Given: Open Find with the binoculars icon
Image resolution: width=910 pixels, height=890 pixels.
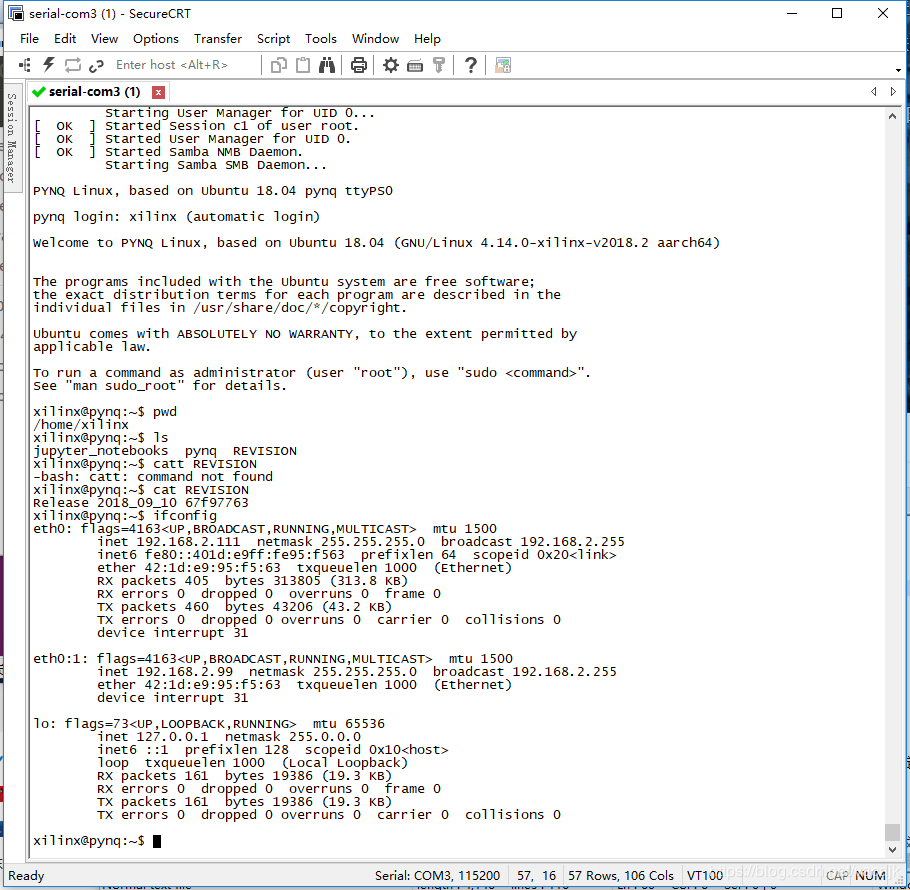Looking at the screenshot, I should point(327,65).
